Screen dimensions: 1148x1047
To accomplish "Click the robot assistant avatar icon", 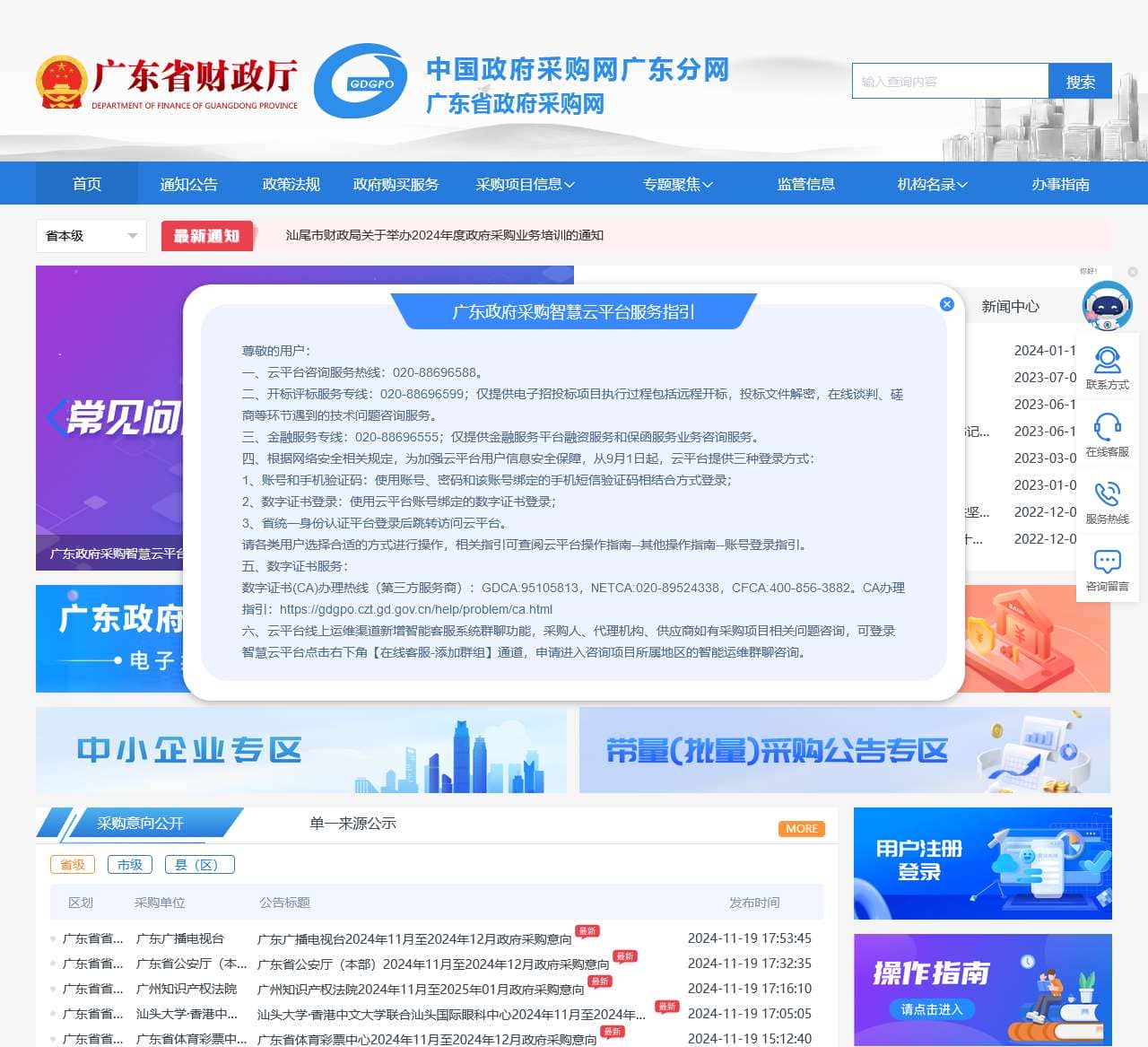I will [x=1108, y=305].
